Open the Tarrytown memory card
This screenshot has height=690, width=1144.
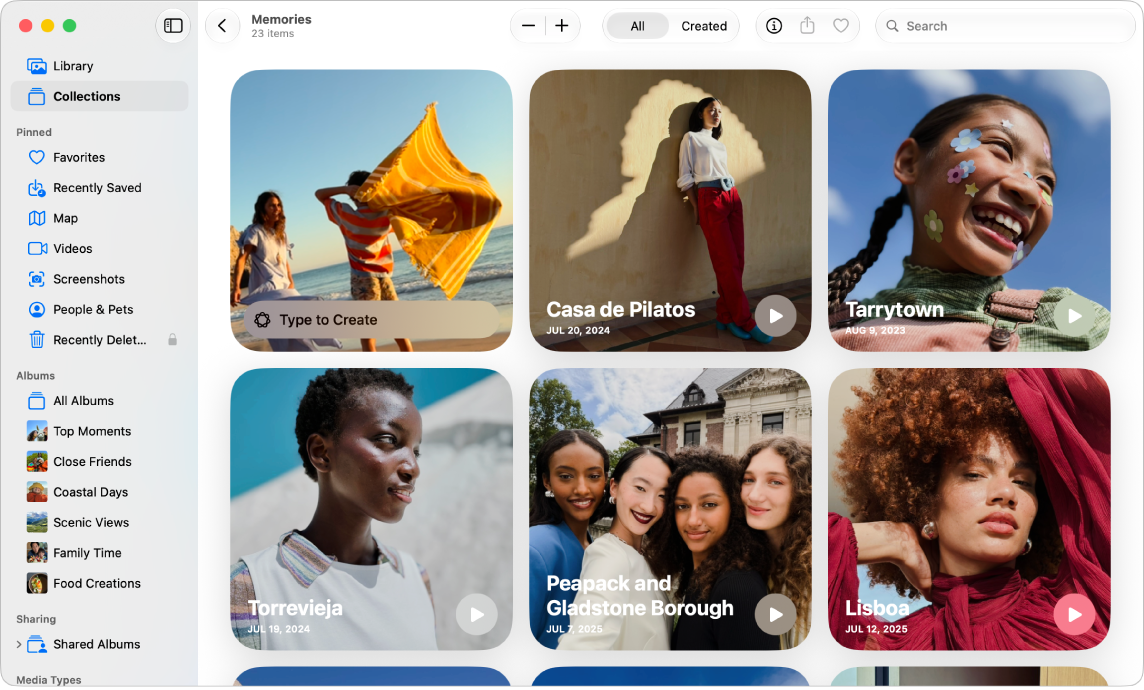pyautogui.click(x=969, y=210)
